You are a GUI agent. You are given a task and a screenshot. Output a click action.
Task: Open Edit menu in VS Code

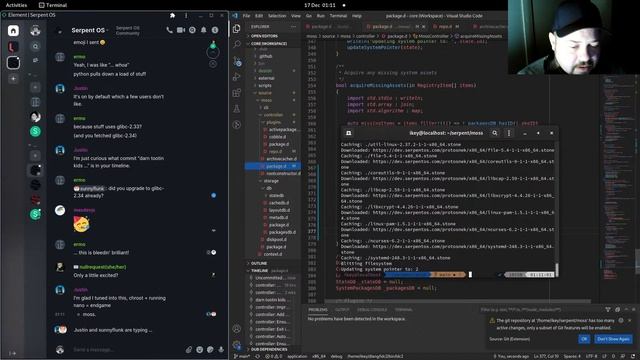[x=259, y=16]
